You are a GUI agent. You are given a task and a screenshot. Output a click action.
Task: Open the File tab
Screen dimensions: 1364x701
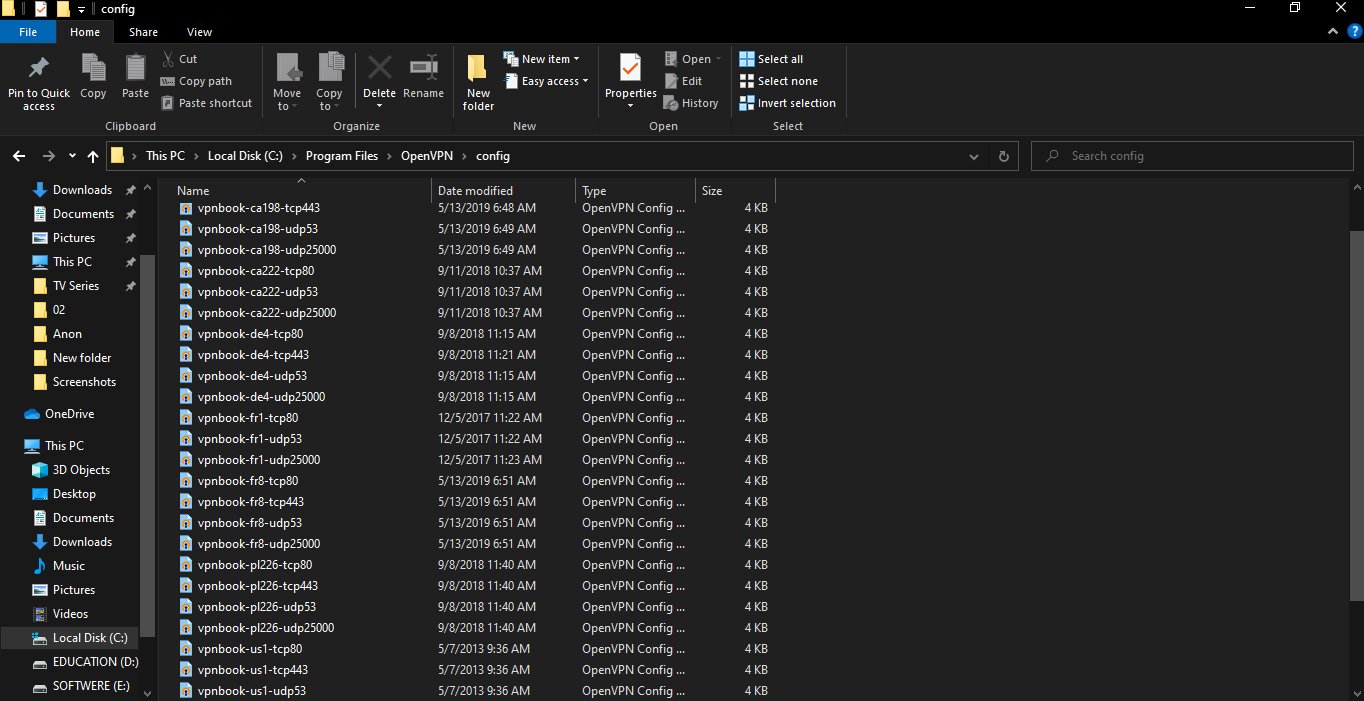28,32
